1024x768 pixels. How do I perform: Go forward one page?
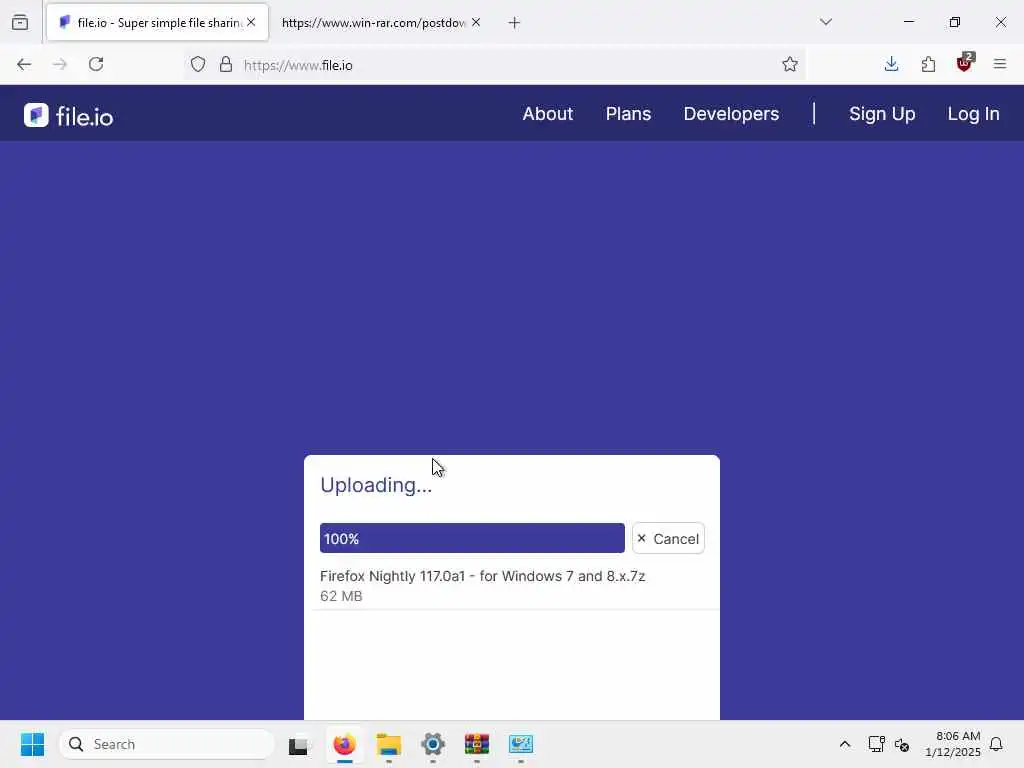click(x=60, y=64)
